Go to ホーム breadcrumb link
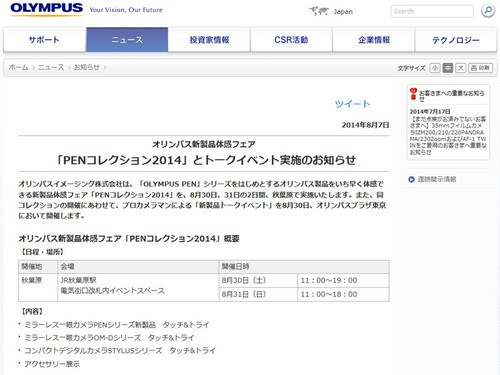 point(18,67)
